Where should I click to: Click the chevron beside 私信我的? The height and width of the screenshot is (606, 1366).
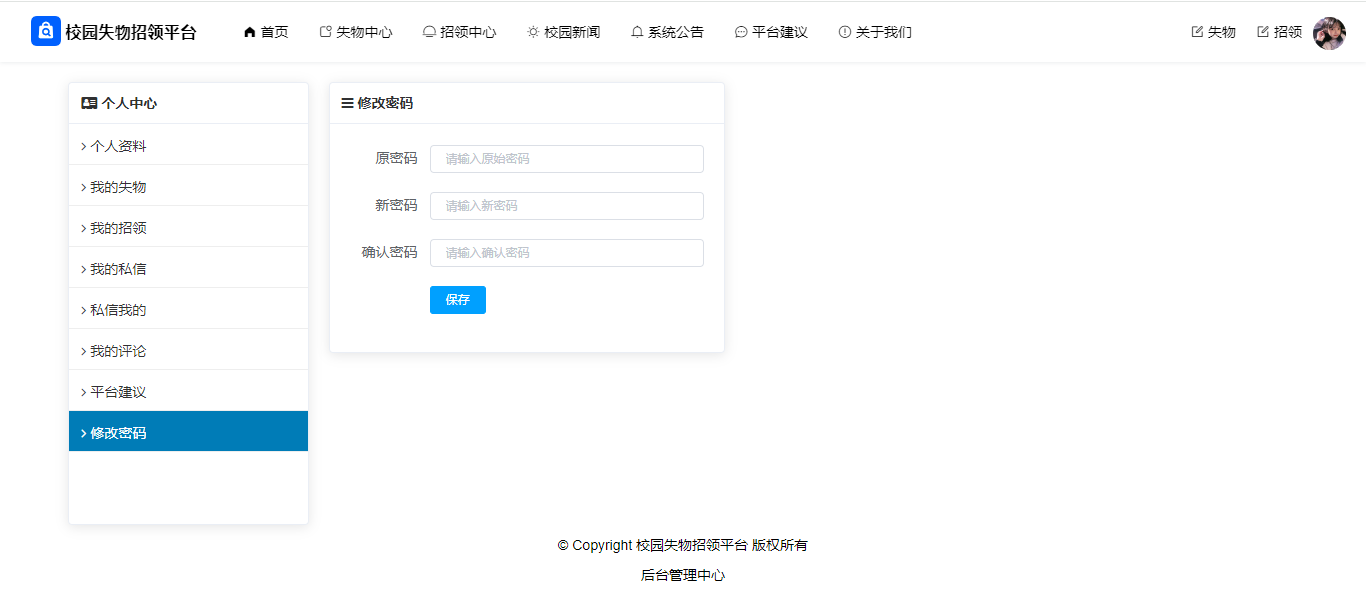pyautogui.click(x=84, y=310)
